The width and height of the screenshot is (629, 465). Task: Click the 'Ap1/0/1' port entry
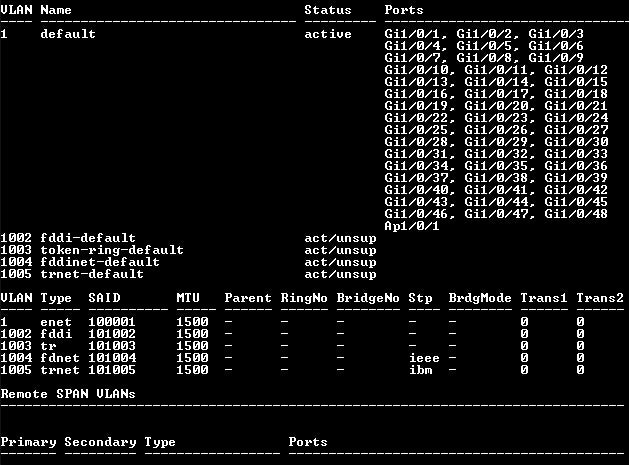pos(412,226)
